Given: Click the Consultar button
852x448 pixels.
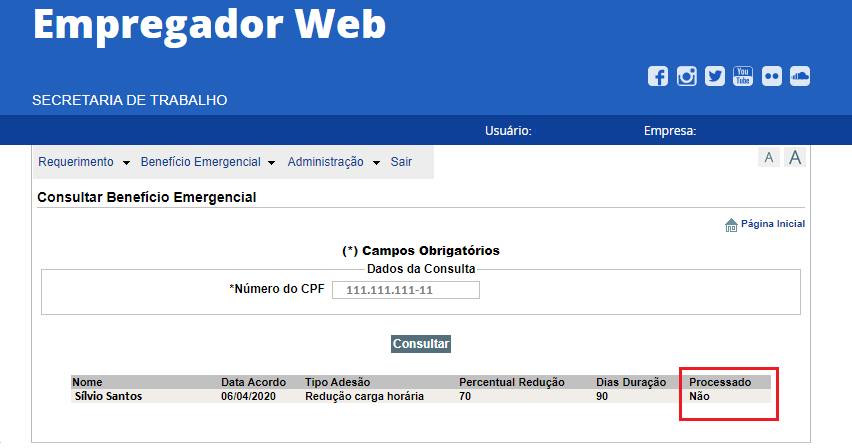Looking at the screenshot, I should coord(421,344).
